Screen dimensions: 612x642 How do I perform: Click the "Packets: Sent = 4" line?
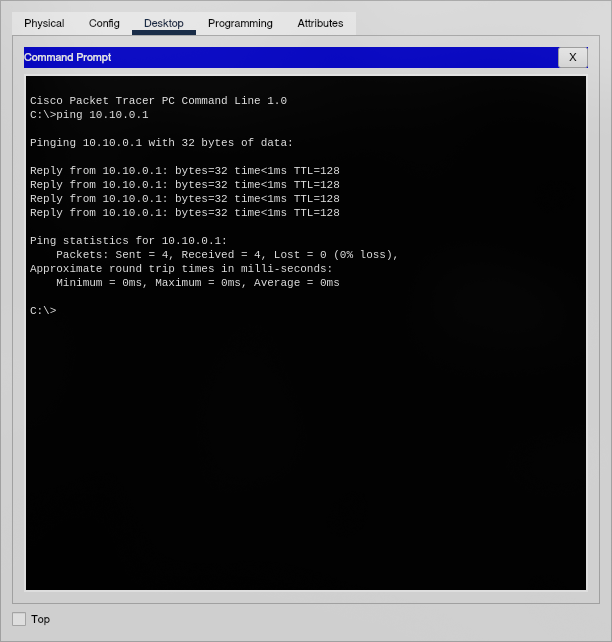(x=227, y=255)
